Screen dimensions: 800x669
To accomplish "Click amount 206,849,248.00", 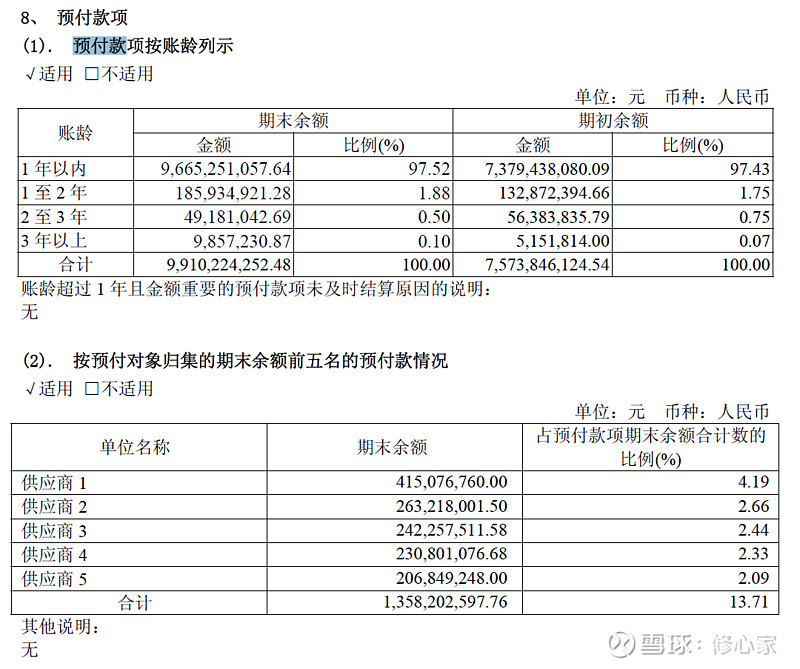I will coord(452,578).
